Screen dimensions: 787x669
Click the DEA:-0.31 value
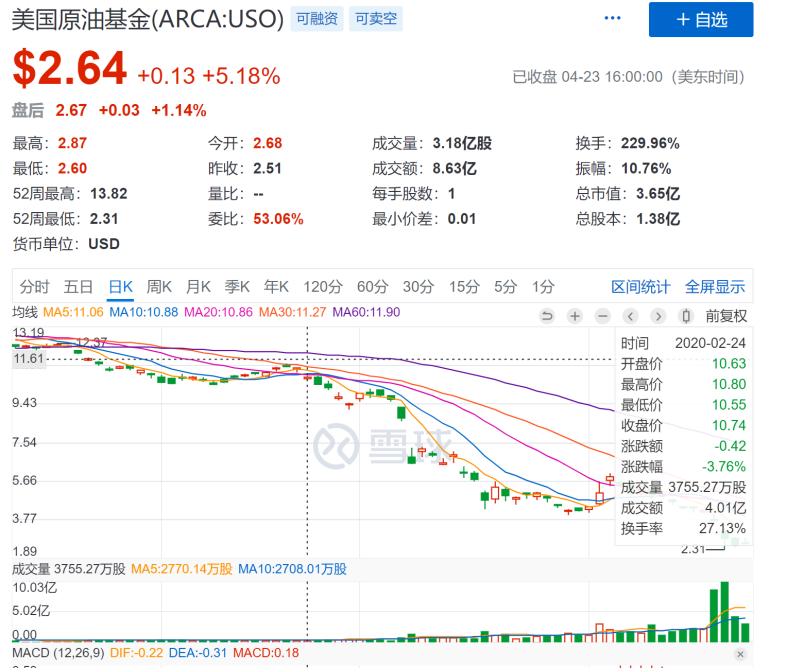tap(198, 653)
